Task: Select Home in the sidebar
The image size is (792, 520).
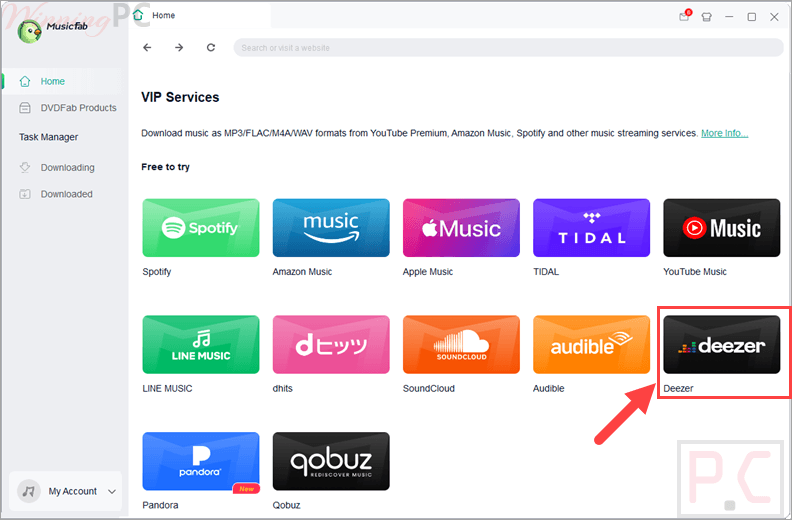Action: pos(62,81)
